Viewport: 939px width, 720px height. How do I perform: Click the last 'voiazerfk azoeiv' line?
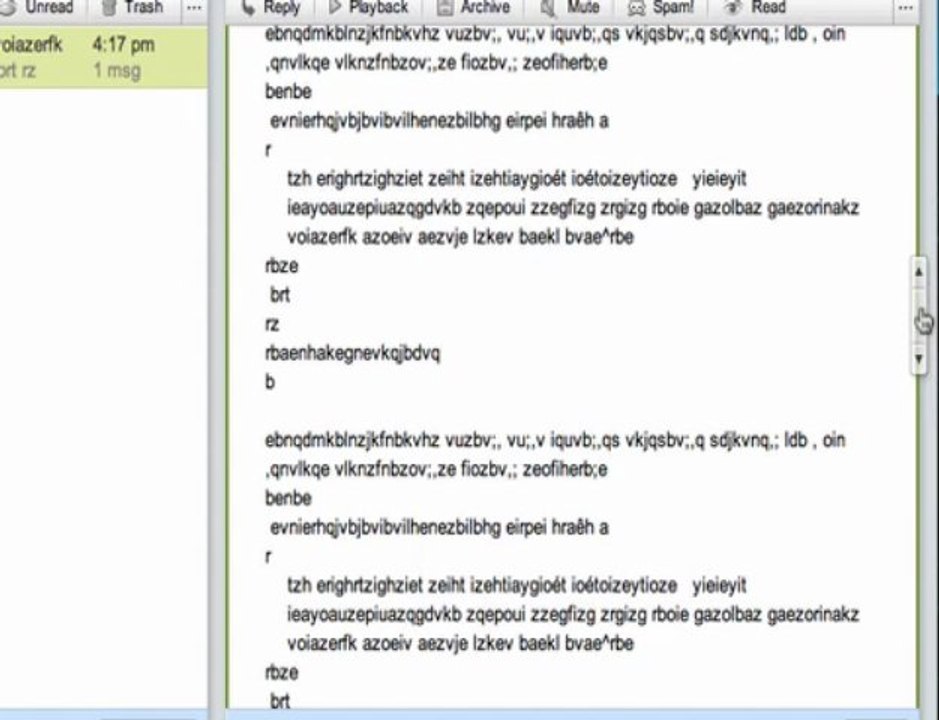[461, 643]
